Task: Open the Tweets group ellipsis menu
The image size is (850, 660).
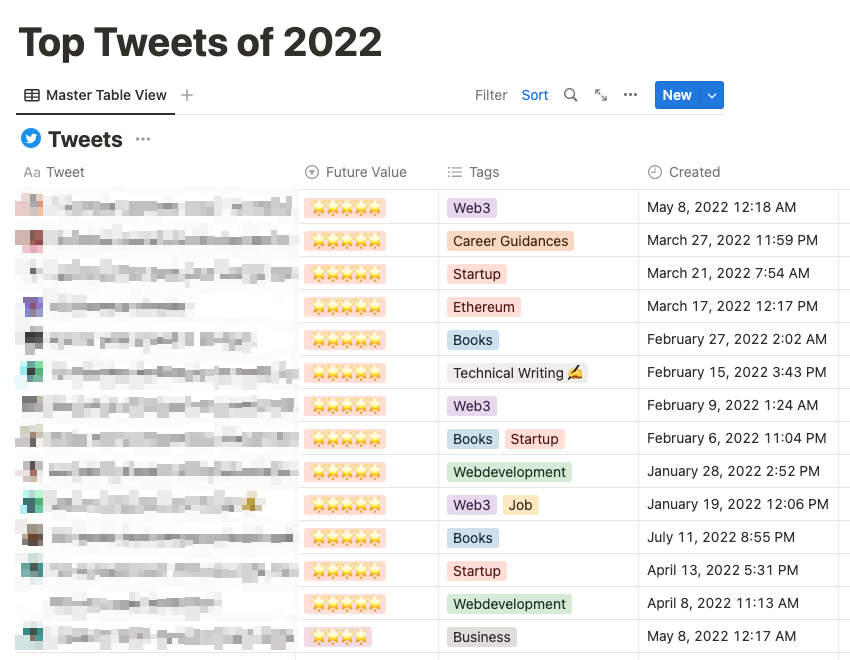Action: [x=143, y=139]
